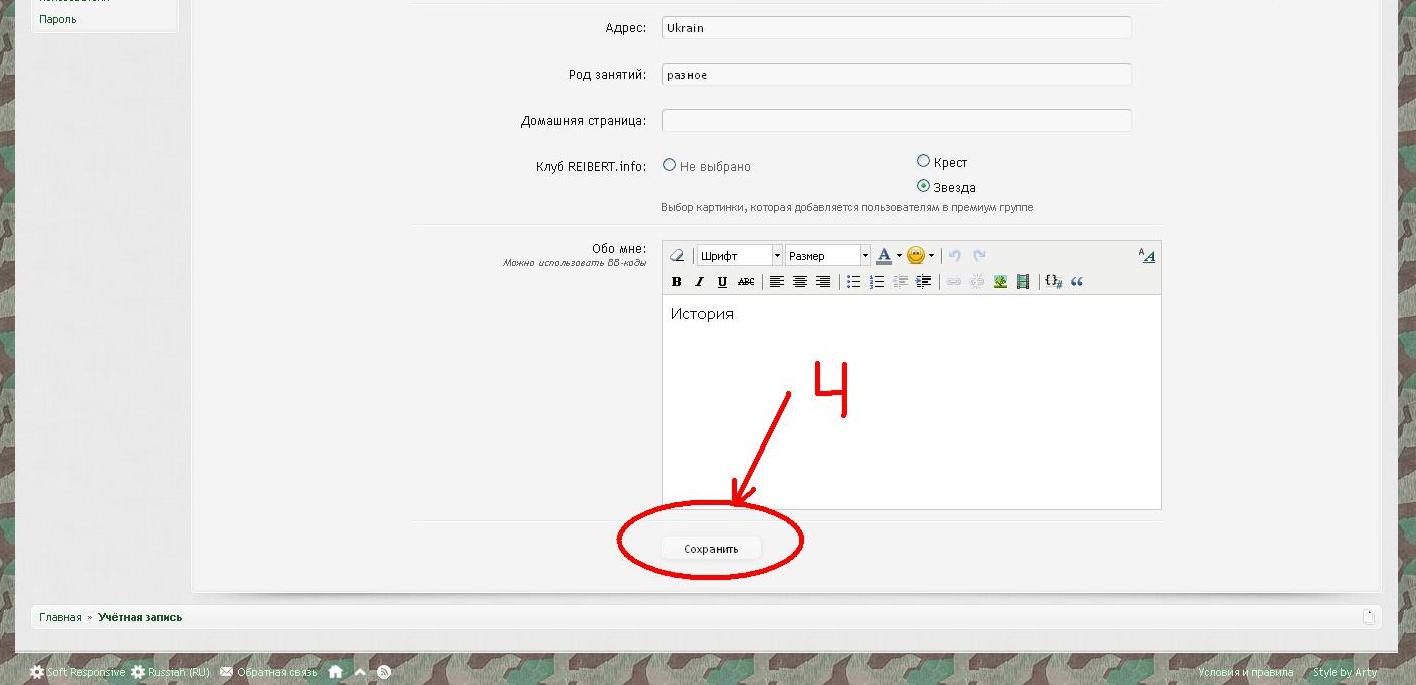The width and height of the screenshot is (1416, 685).
Task: Click the Домашняя страница input field
Action: (x=897, y=121)
